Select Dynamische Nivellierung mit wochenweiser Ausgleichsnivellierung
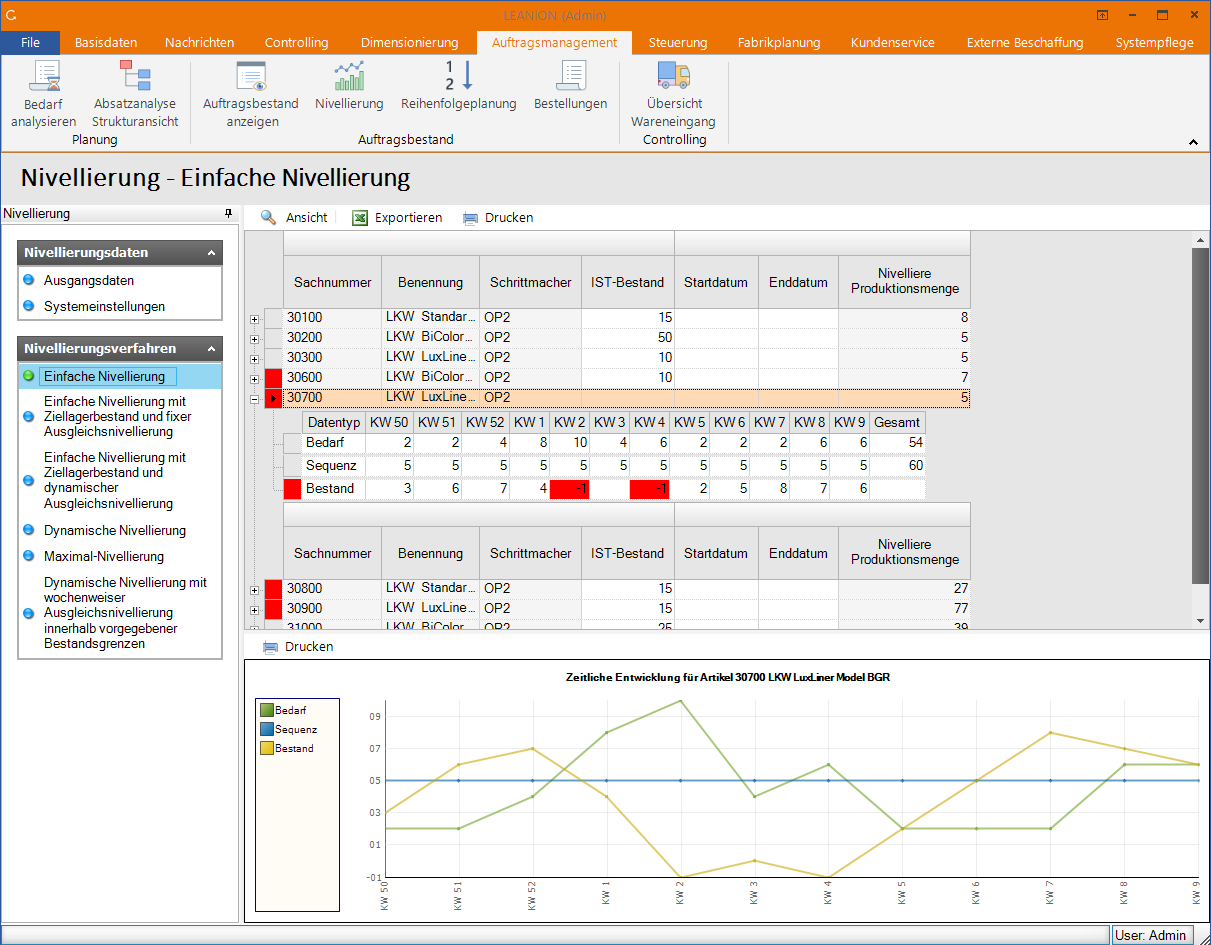This screenshot has width=1211, height=945. (x=125, y=613)
